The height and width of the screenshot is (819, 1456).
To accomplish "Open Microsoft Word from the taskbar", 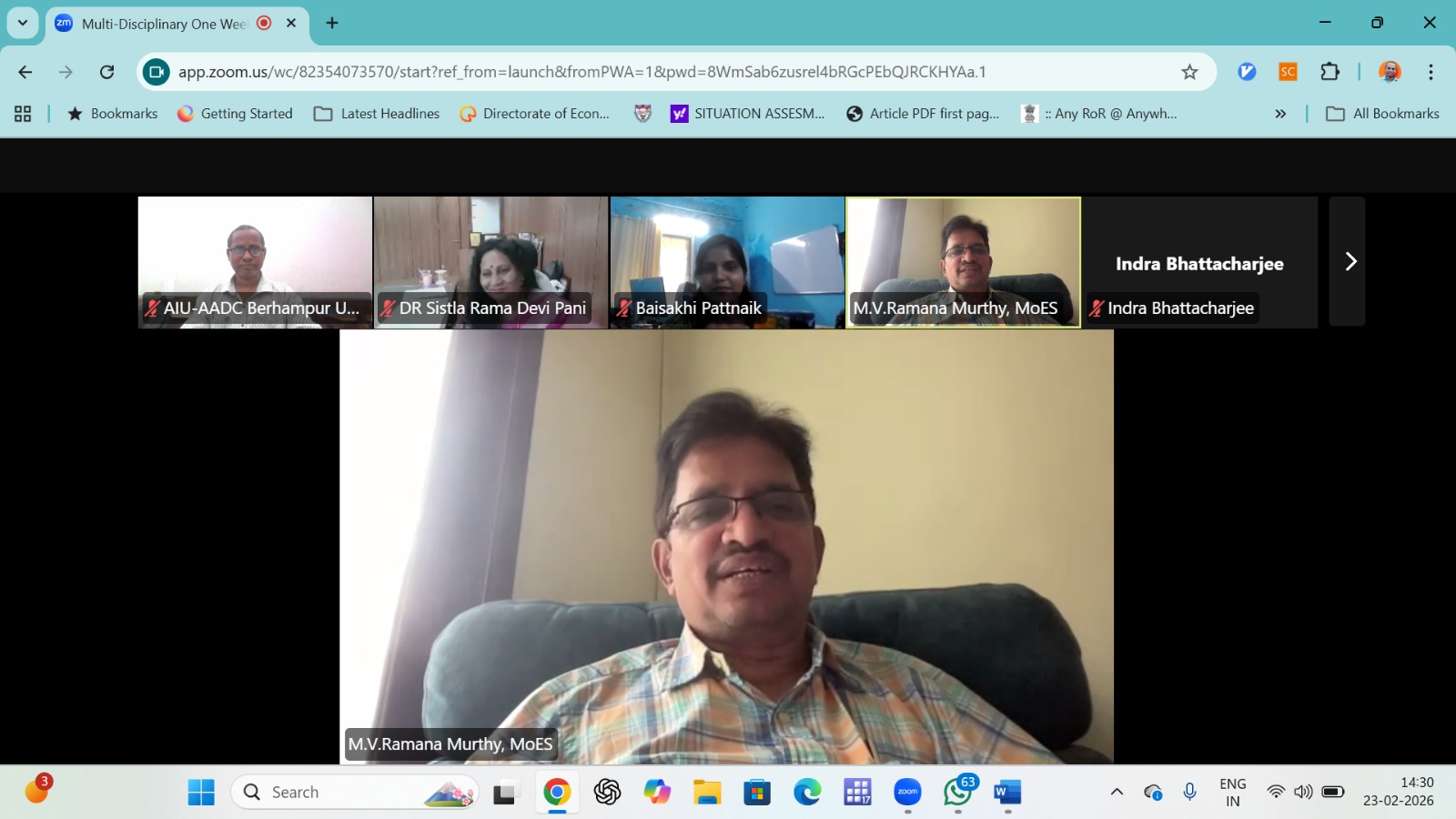I will 1007,793.
